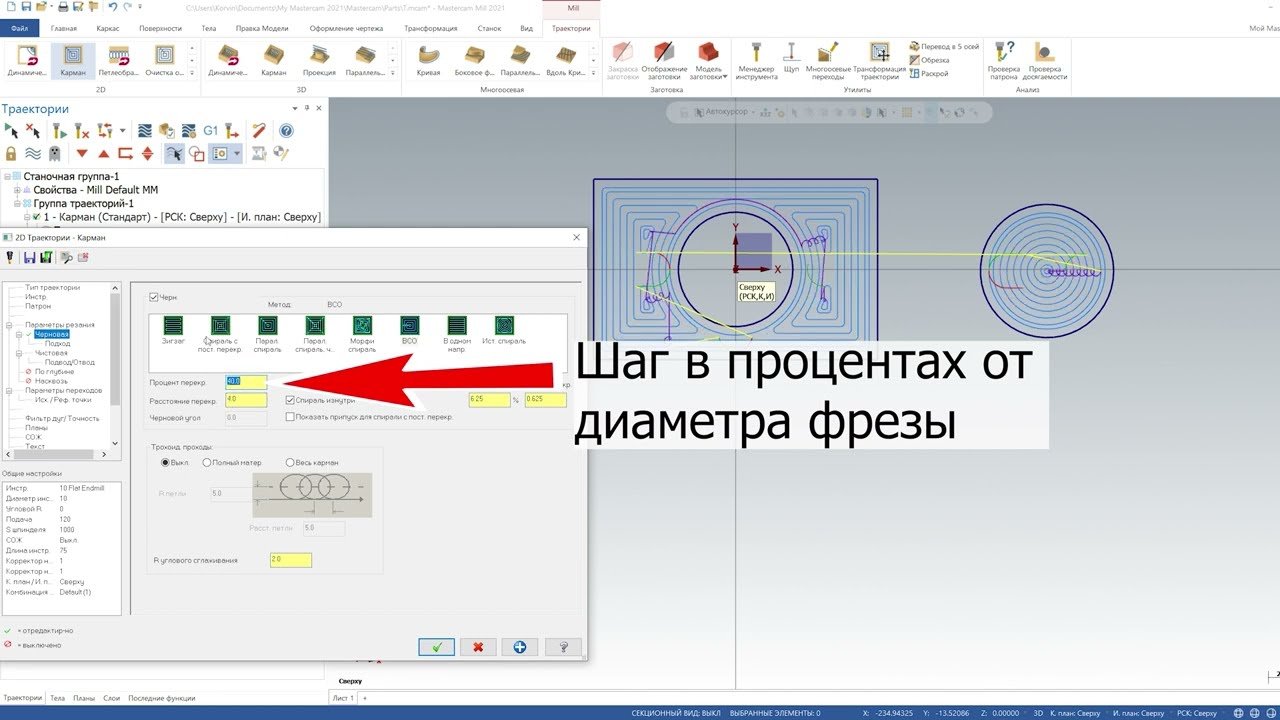Select the Морфи спираль cutting method
Viewport: 1280px width, 720px height.
[x=362, y=335]
